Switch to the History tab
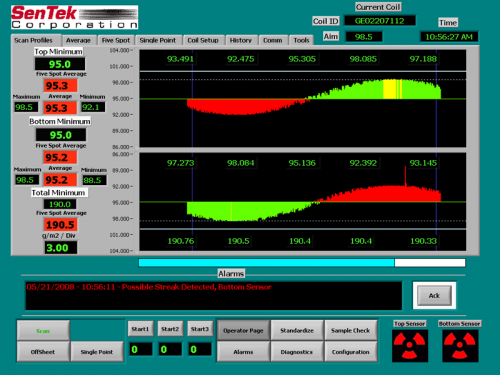The image size is (500, 375). 241,40
